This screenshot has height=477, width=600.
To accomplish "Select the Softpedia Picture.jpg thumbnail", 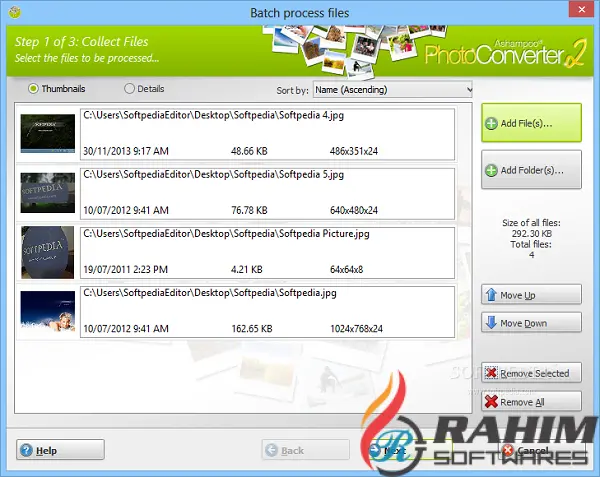I will point(48,252).
